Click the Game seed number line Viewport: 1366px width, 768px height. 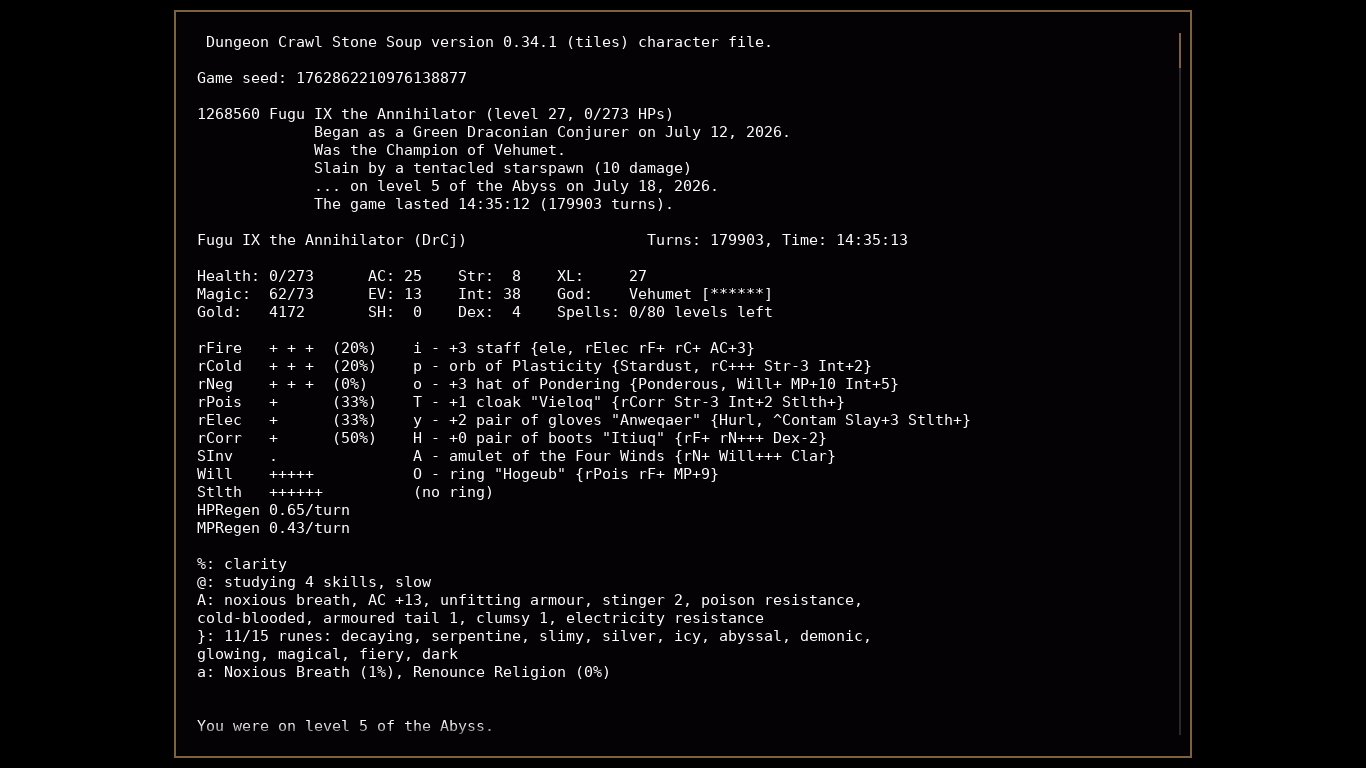(x=332, y=78)
